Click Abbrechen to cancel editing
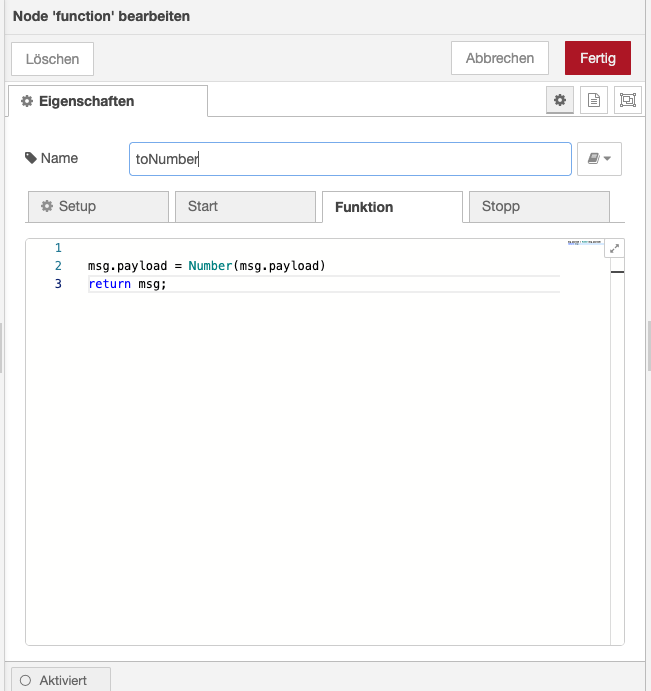This screenshot has height=691, width=651. [x=499, y=58]
